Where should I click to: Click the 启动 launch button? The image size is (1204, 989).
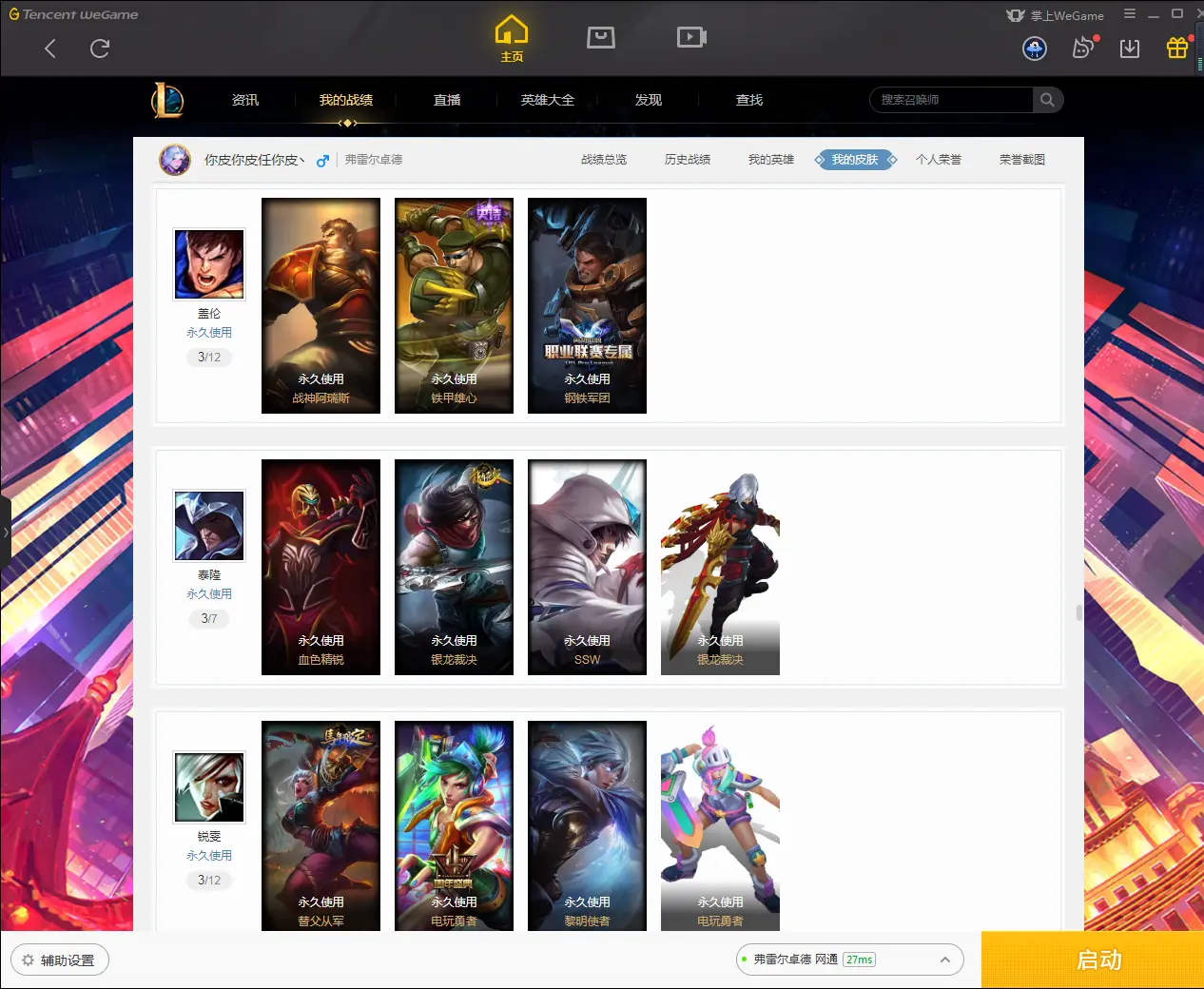(x=1093, y=960)
